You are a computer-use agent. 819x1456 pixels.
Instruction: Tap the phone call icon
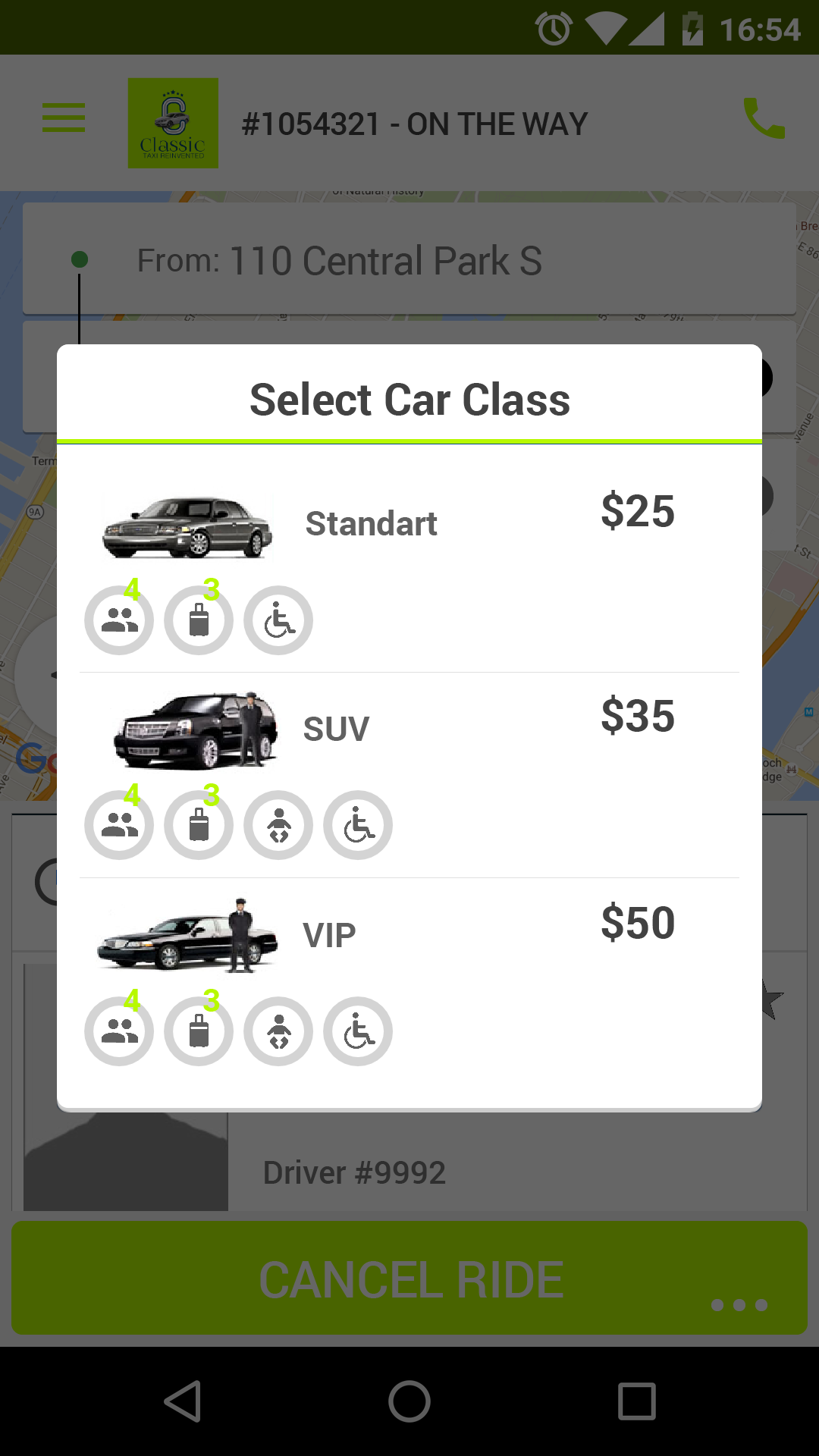click(x=764, y=119)
